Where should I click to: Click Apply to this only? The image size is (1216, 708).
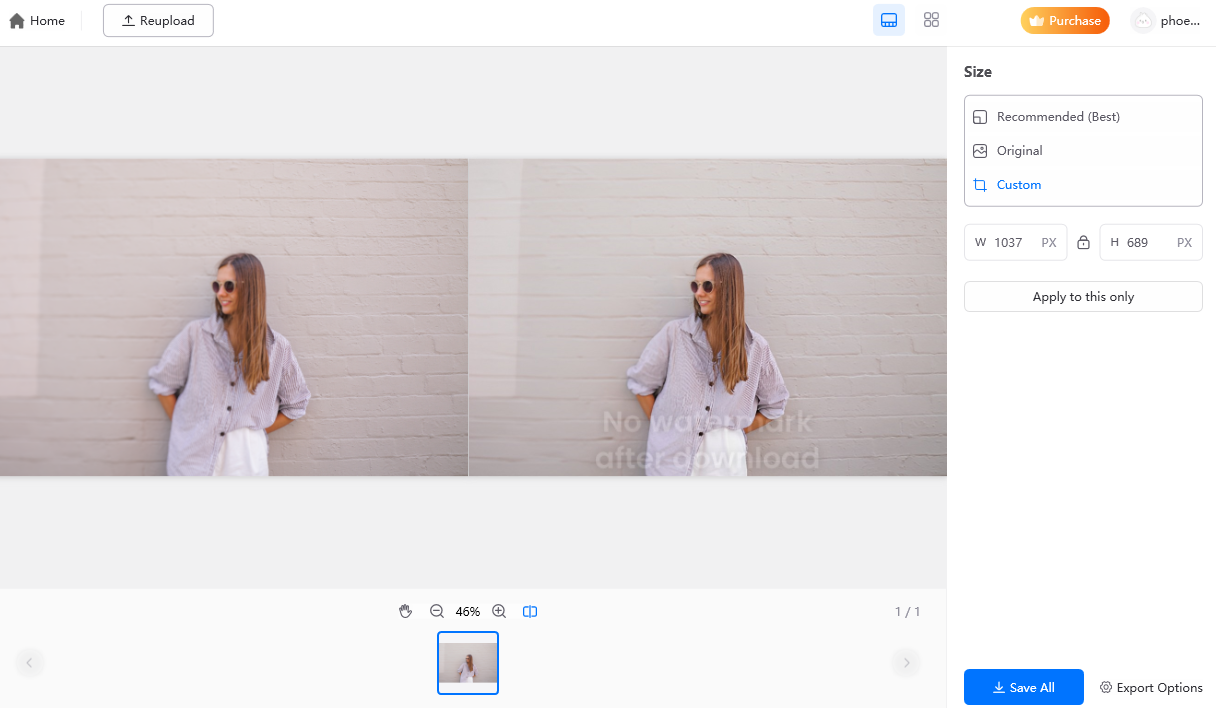point(1083,297)
